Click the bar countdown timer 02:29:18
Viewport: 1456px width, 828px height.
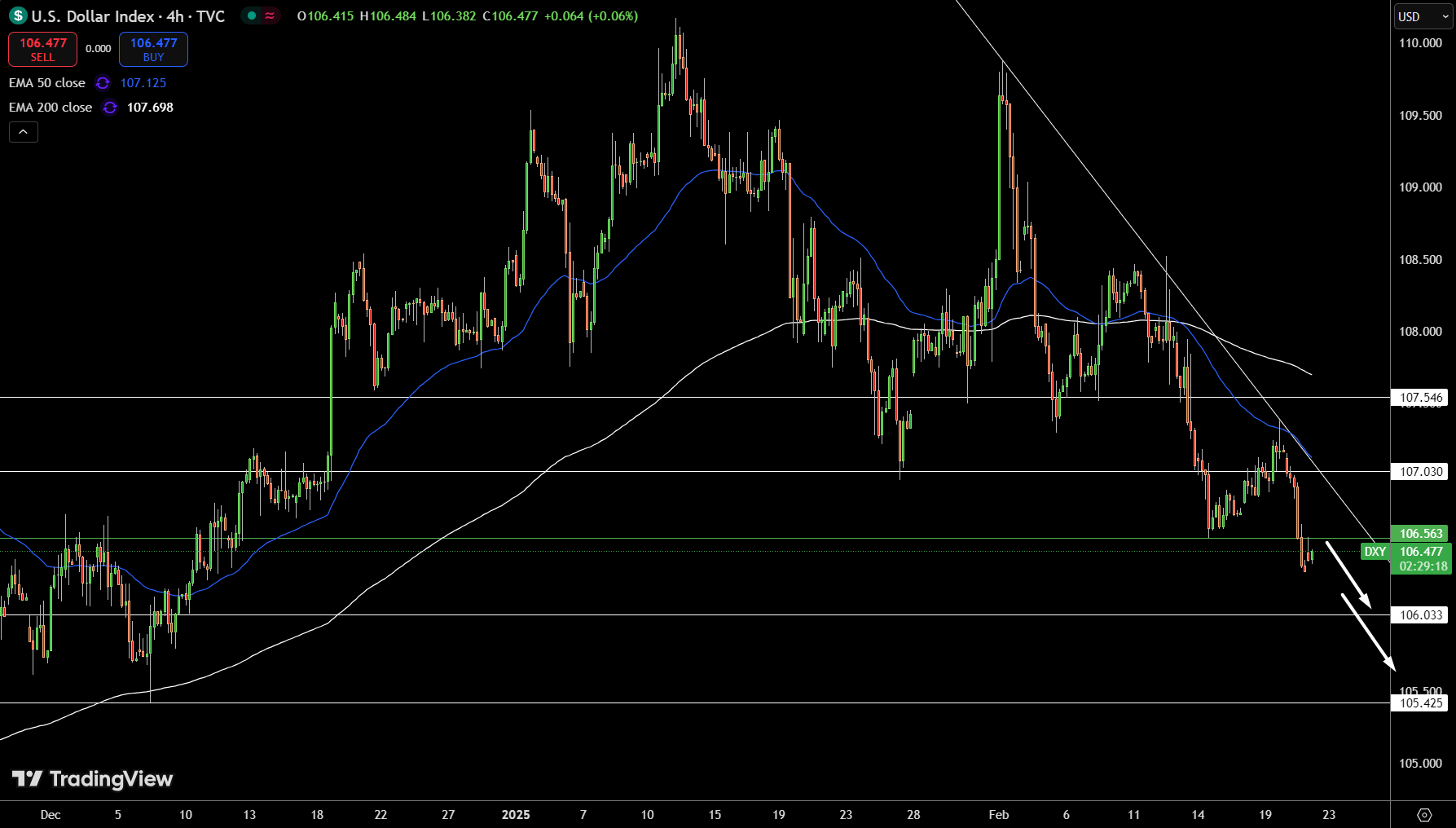point(1423,566)
